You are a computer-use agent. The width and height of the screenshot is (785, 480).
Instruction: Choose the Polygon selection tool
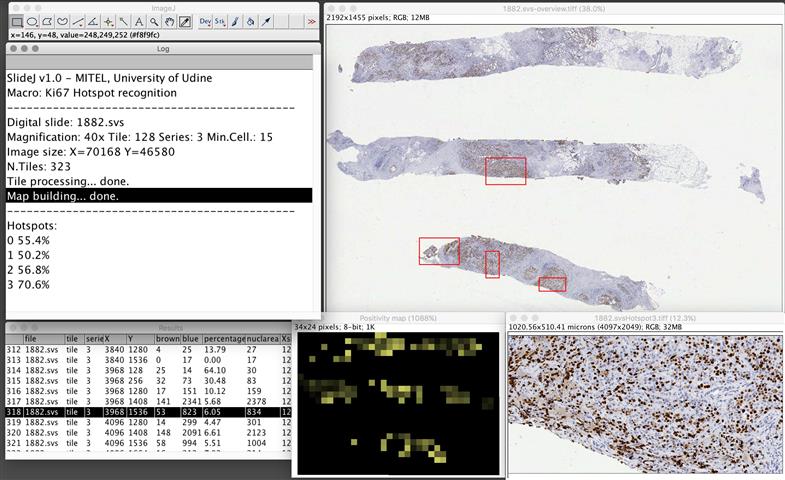(47, 21)
